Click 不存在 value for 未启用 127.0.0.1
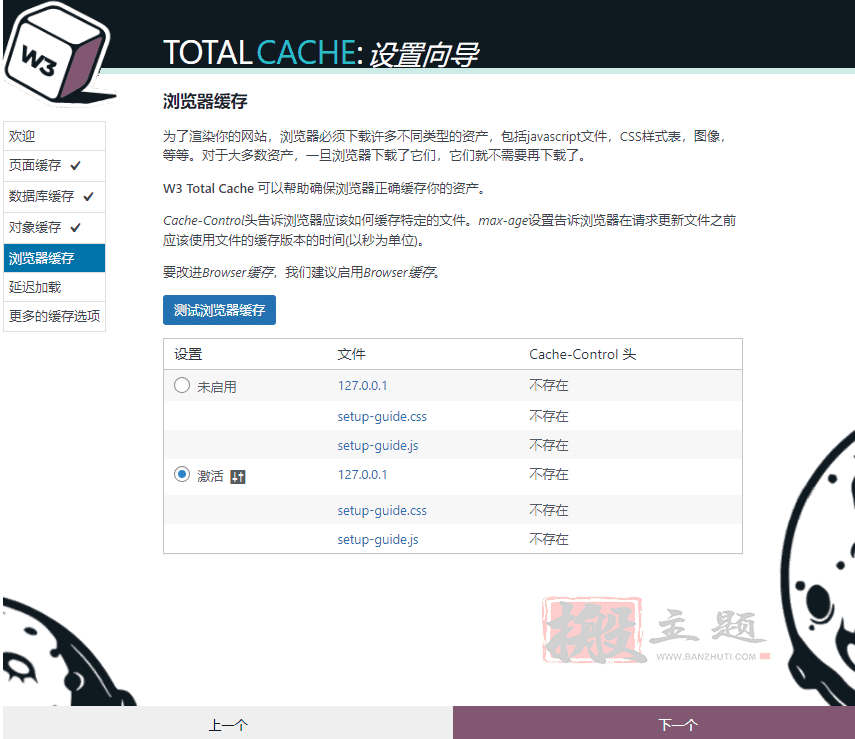This screenshot has height=739, width=855. (x=549, y=386)
